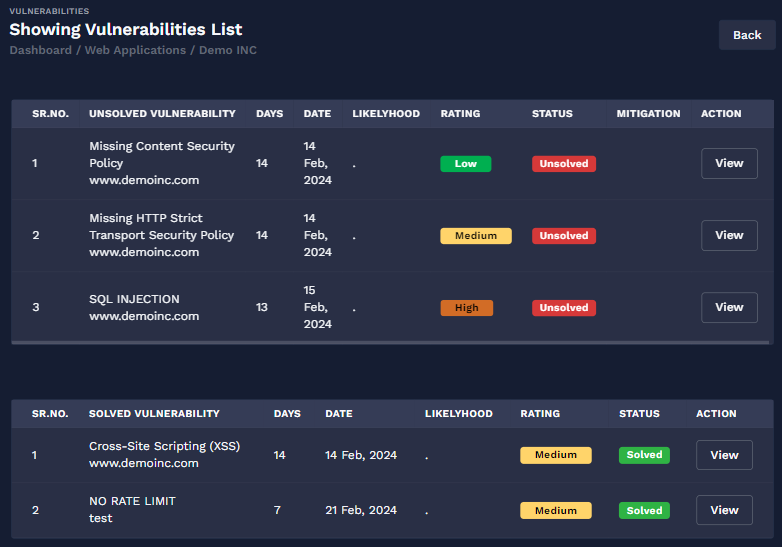Click the Mitigation column header
Image resolution: width=782 pixels, height=547 pixels.
[x=648, y=114]
